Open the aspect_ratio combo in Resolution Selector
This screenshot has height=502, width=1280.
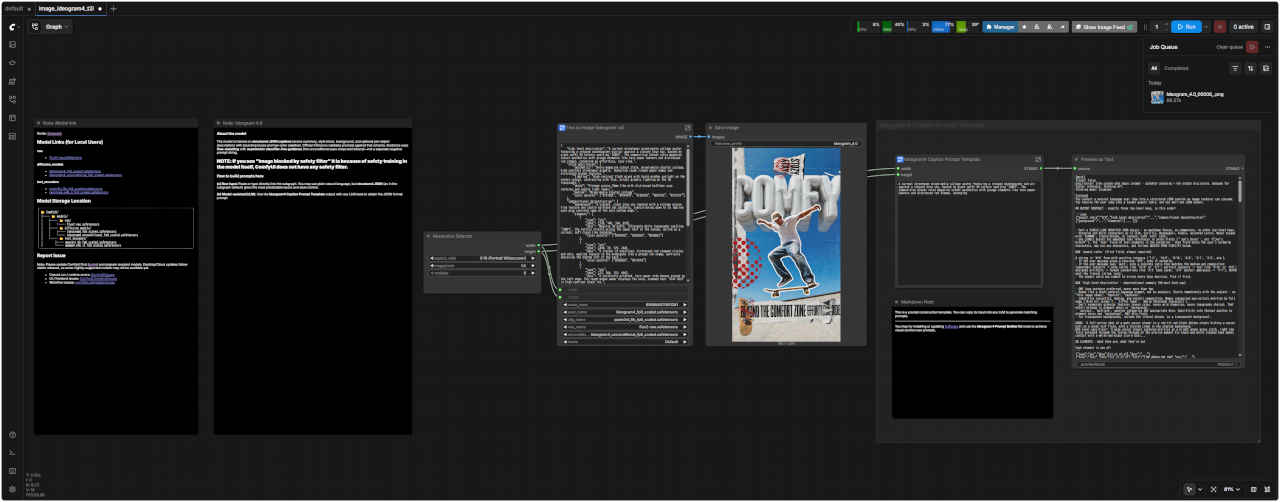[482, 257]
